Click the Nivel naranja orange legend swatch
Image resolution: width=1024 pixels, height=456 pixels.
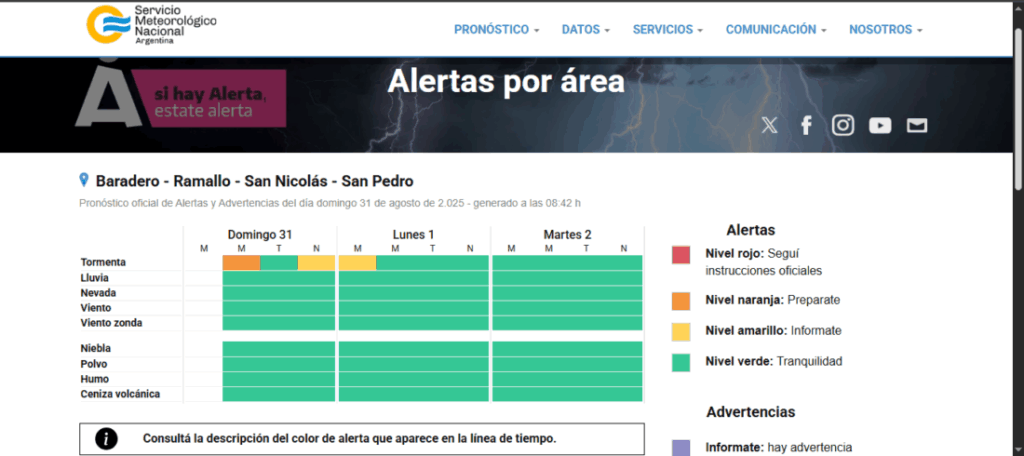(681, 299)
